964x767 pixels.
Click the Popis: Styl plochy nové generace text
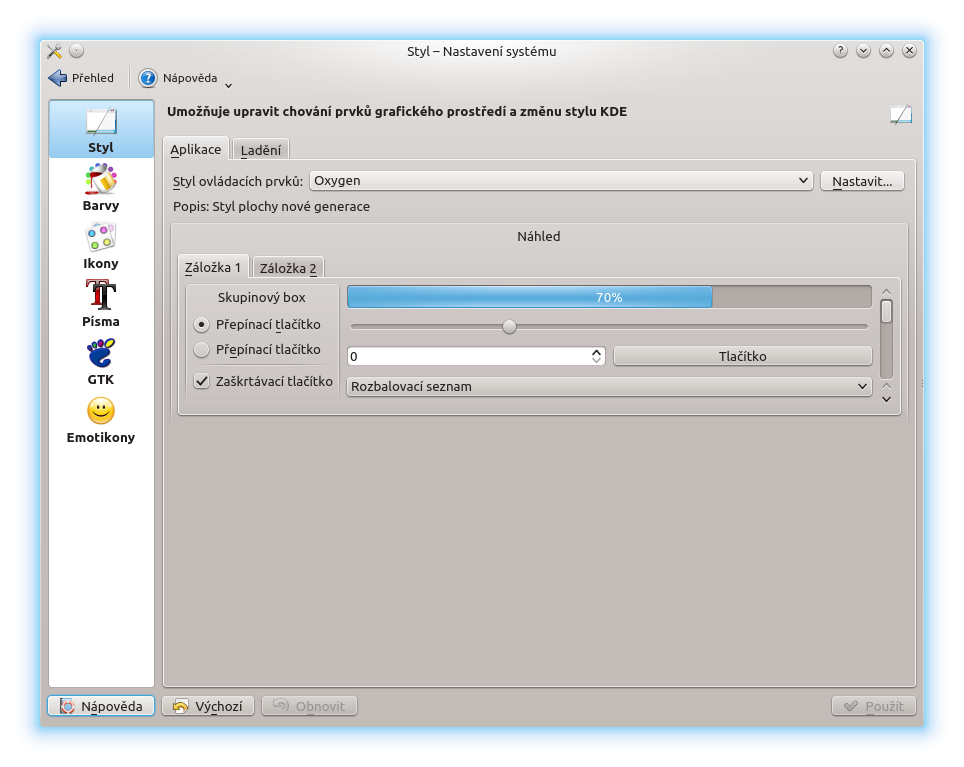[271, 206]
